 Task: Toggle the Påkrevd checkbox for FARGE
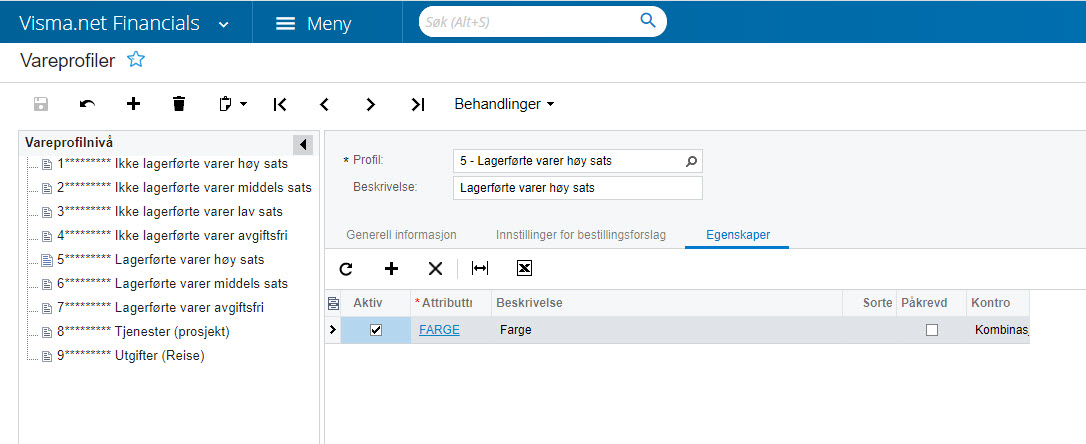(x=932, y=330)
